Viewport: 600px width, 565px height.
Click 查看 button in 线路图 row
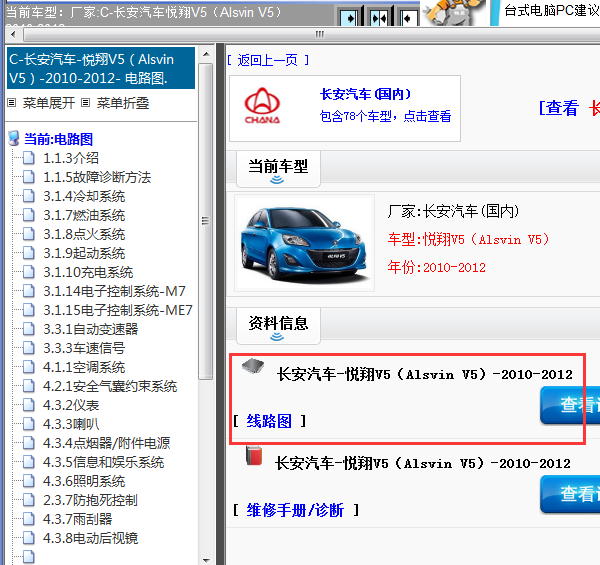click(570, 405)
